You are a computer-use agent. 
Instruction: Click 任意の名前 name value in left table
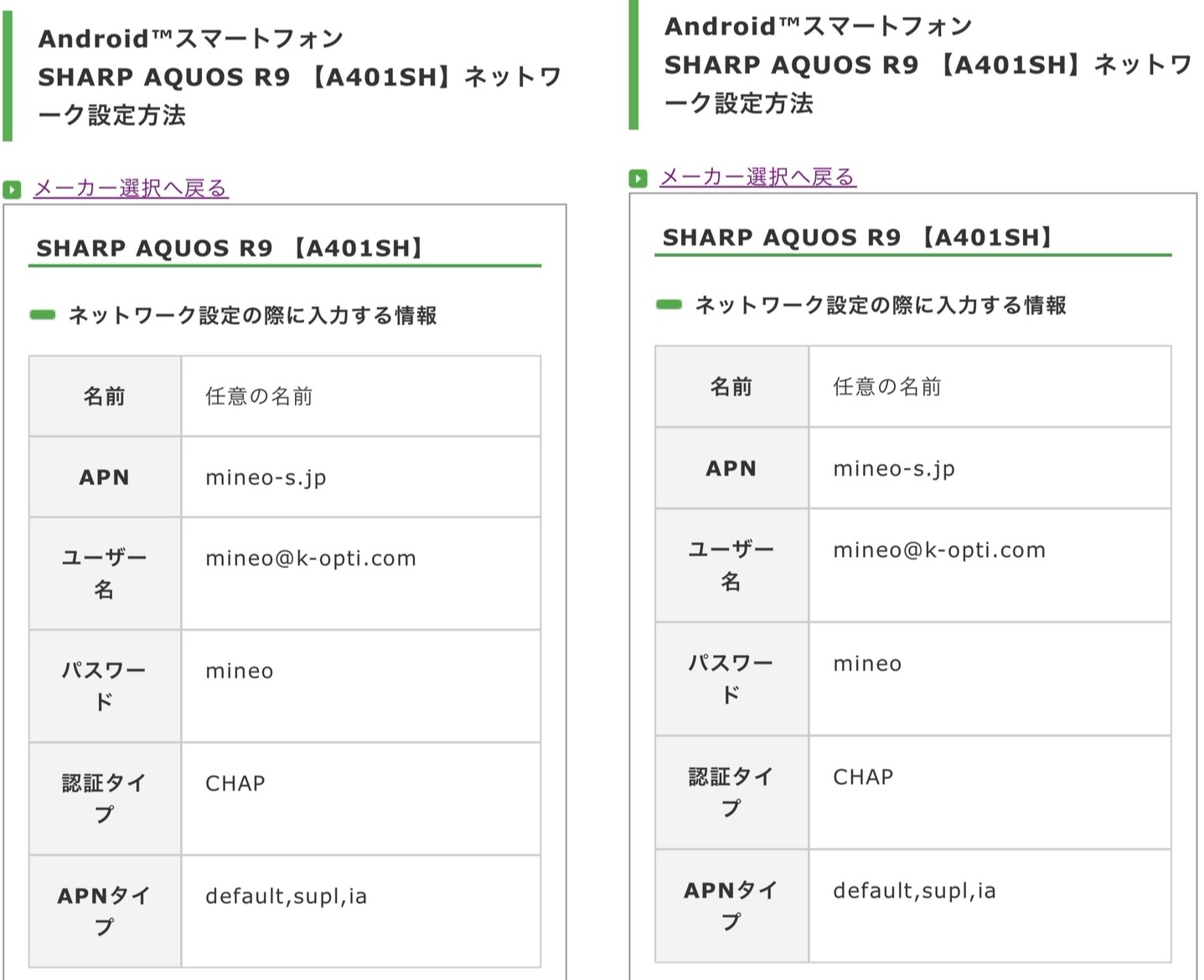[259, 396]
